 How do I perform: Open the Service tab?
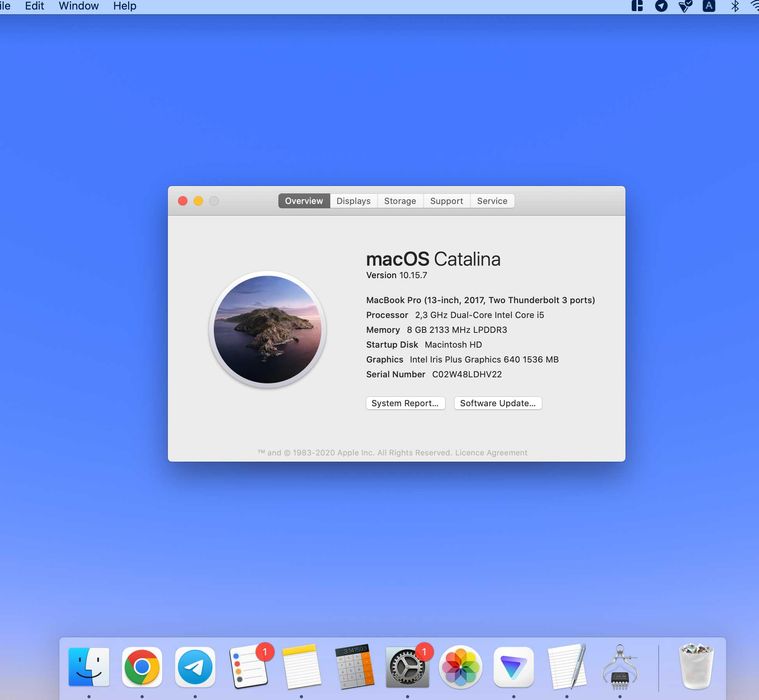pyautogui.click(x=492, y=201)
